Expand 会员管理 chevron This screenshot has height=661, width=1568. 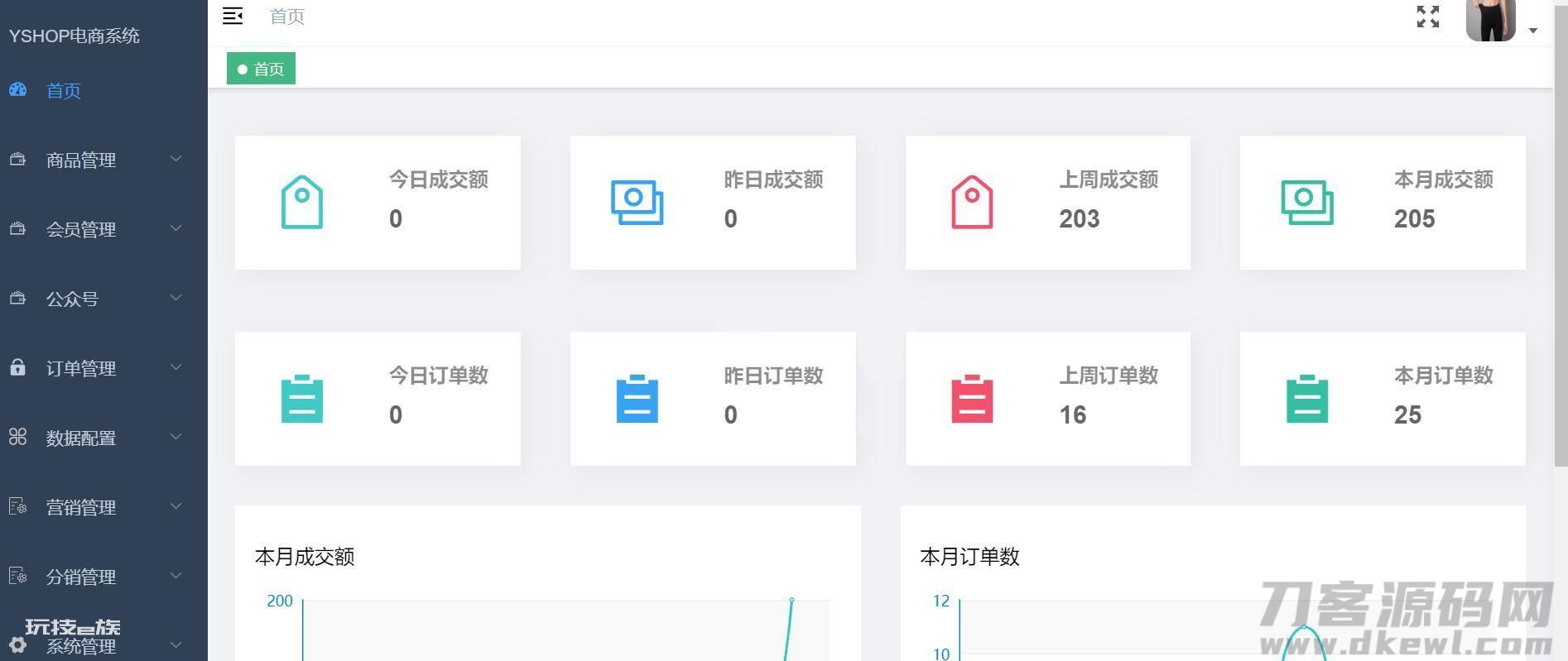pyautogui.click(x=176, y=228)
